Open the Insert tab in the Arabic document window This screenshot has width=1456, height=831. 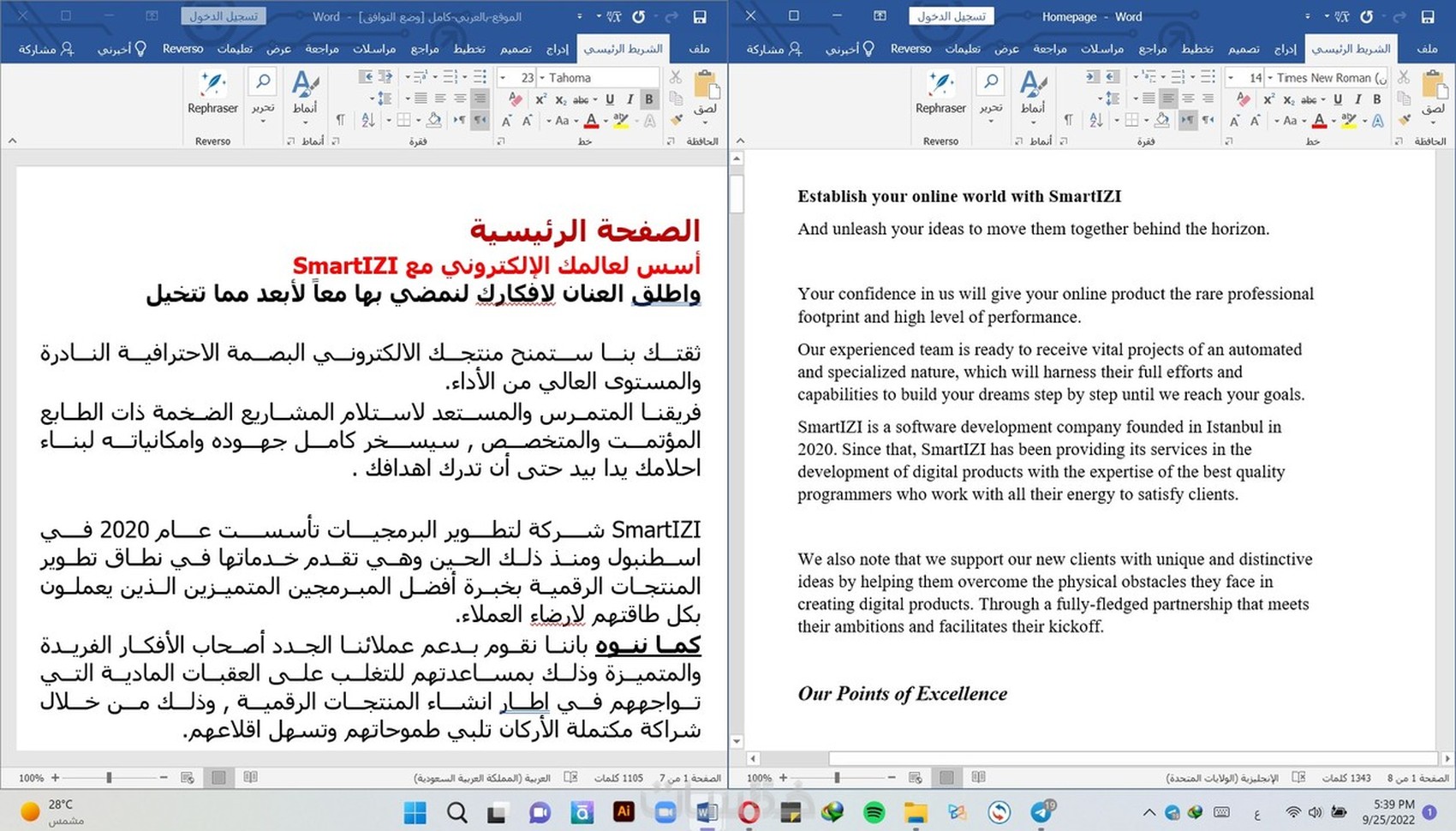[558, 49]
